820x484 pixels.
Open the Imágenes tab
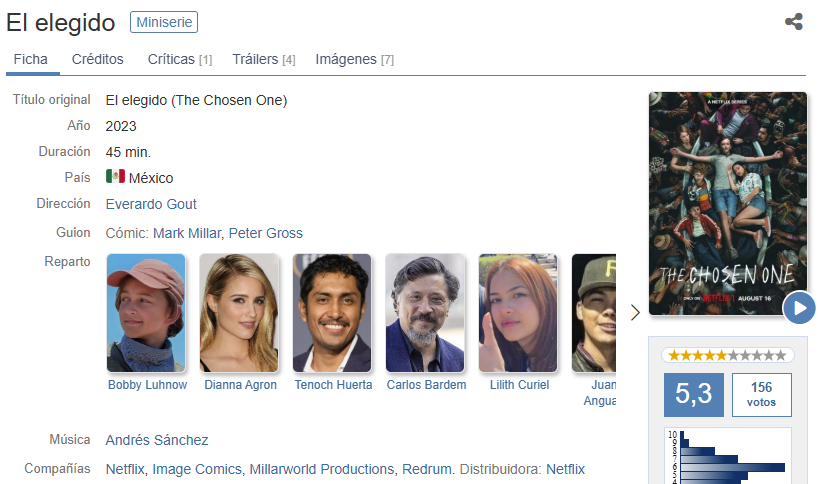coord(355,60)
